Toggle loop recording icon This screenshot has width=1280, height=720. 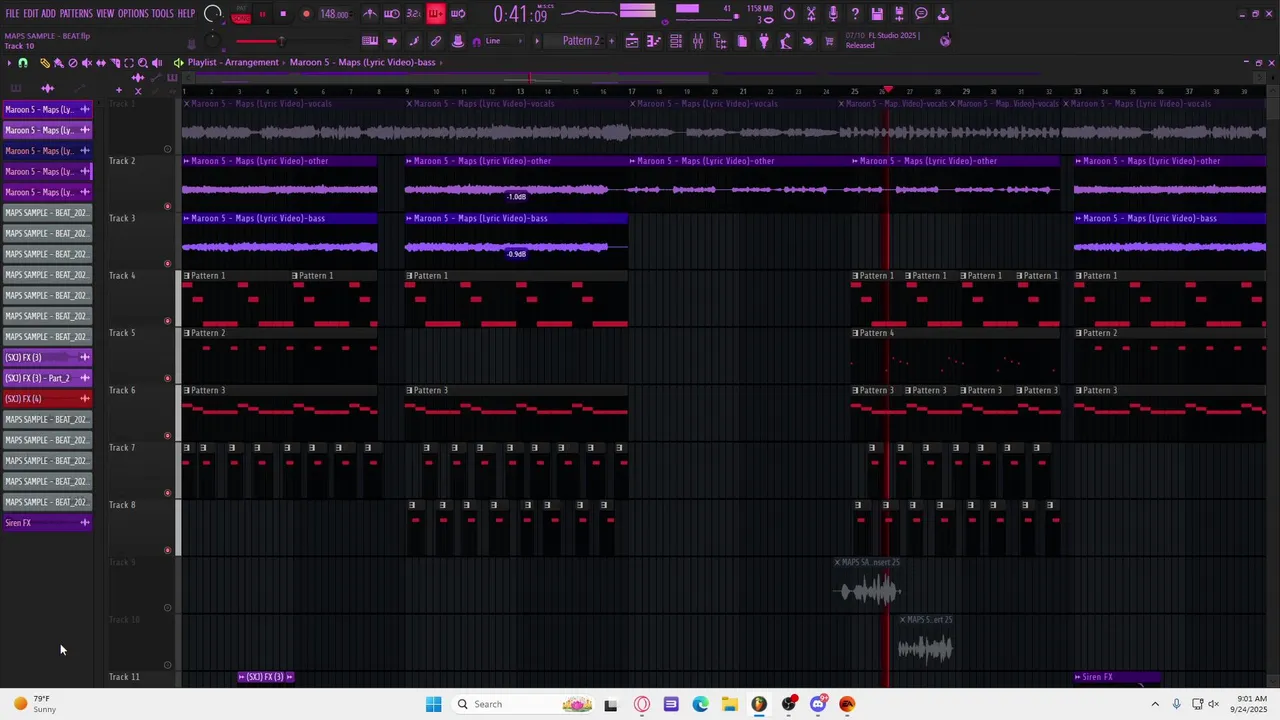(458, 14)
